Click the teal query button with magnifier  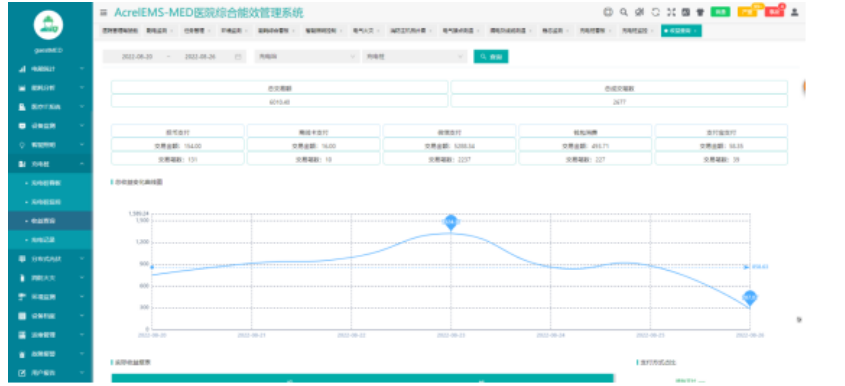pyautogui.click(x=491, y=57)
